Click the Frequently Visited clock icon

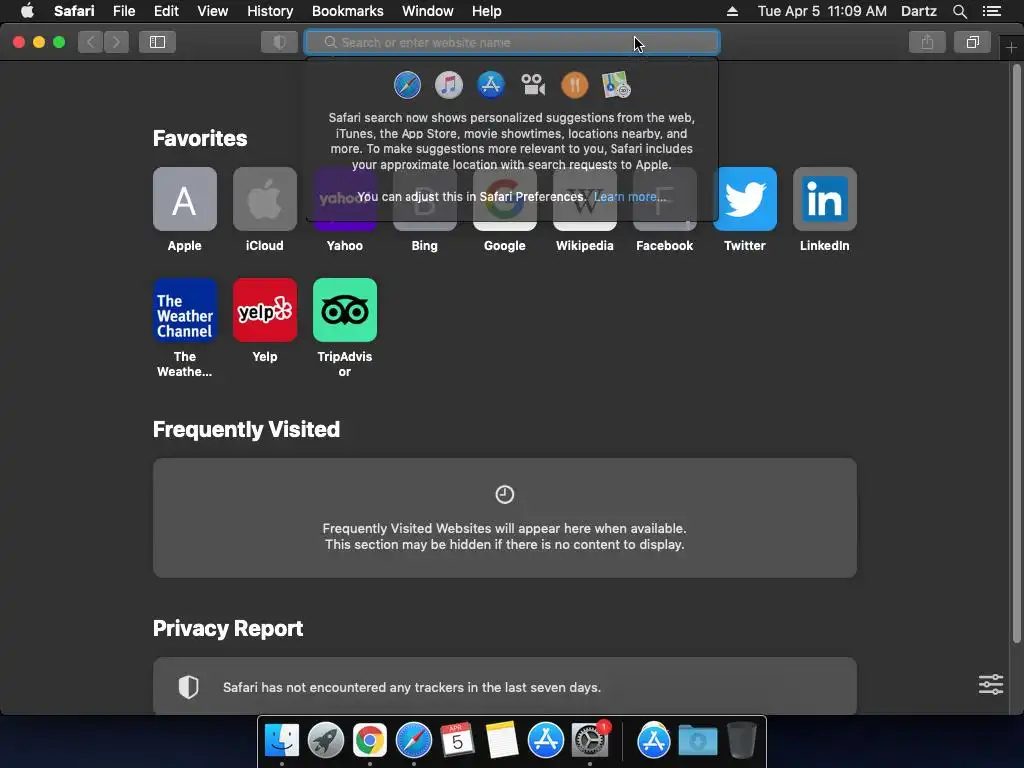click(x=505, y=494)
